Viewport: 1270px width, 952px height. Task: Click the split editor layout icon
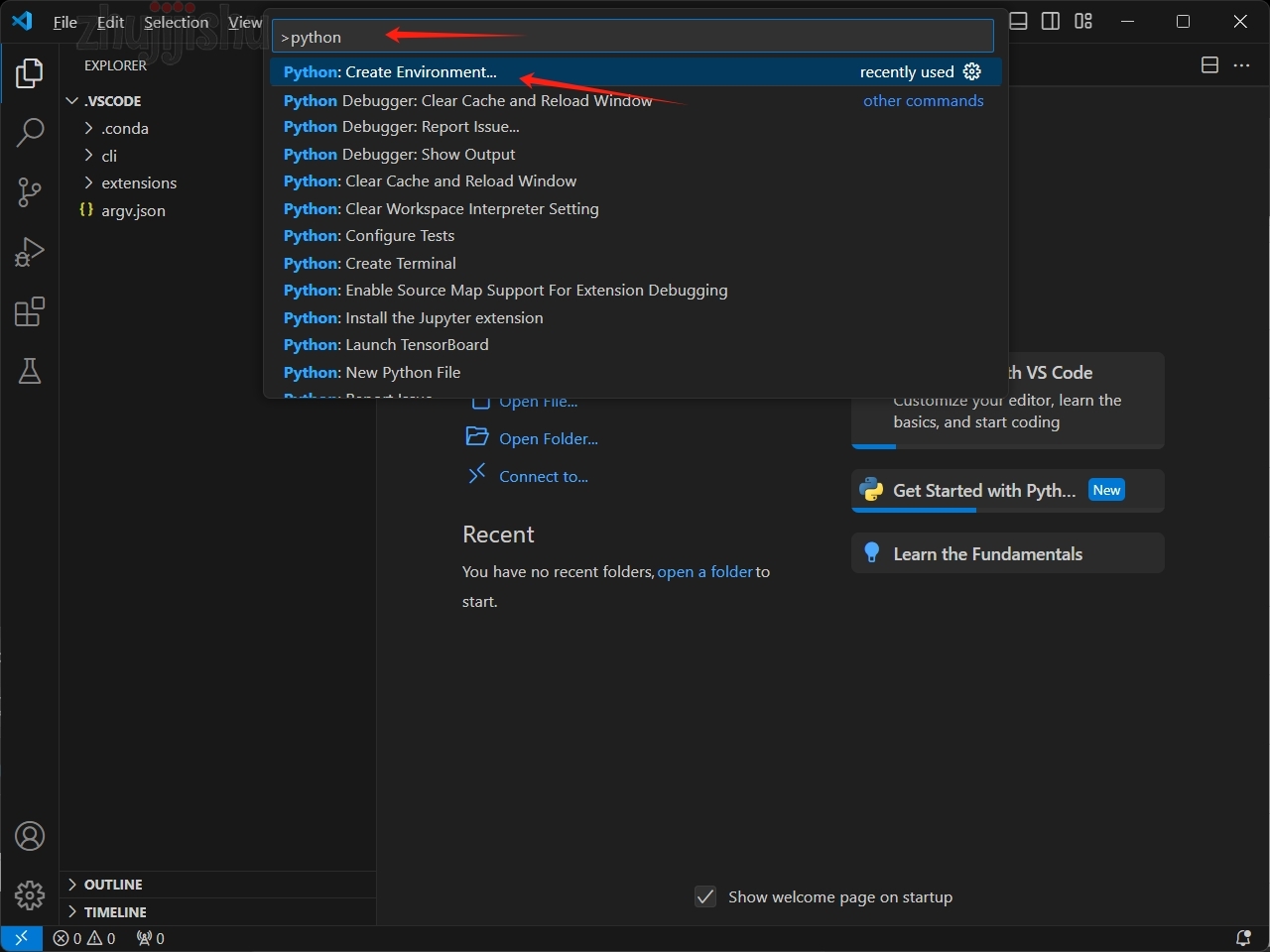coord(1209,65)
